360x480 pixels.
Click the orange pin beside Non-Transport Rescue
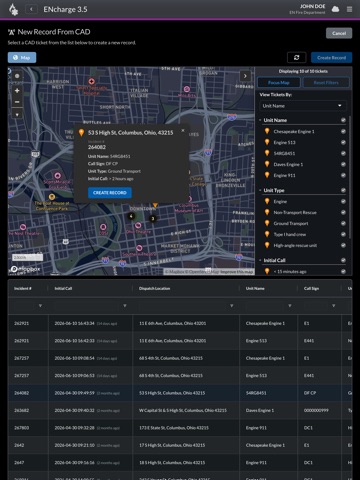coord(267,212)
